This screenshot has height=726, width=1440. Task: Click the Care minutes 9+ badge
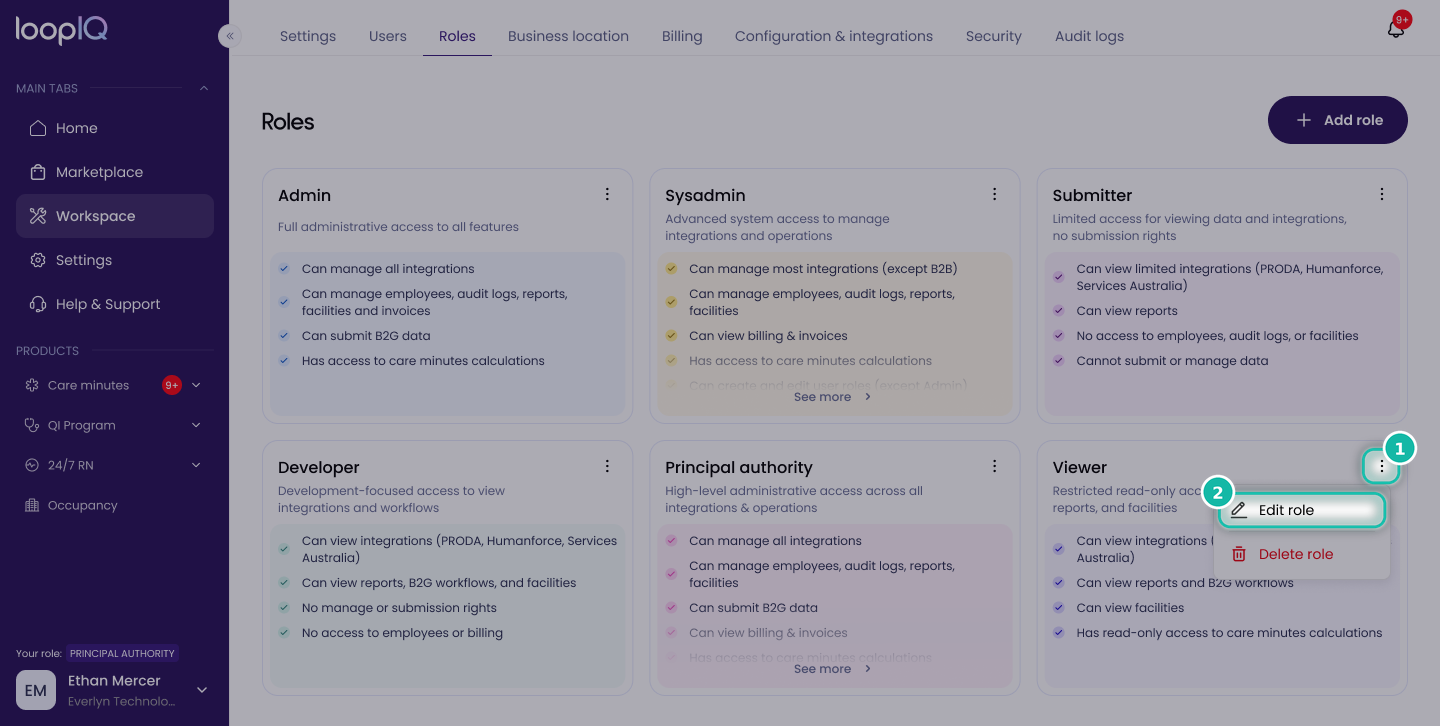click(172, 385)
